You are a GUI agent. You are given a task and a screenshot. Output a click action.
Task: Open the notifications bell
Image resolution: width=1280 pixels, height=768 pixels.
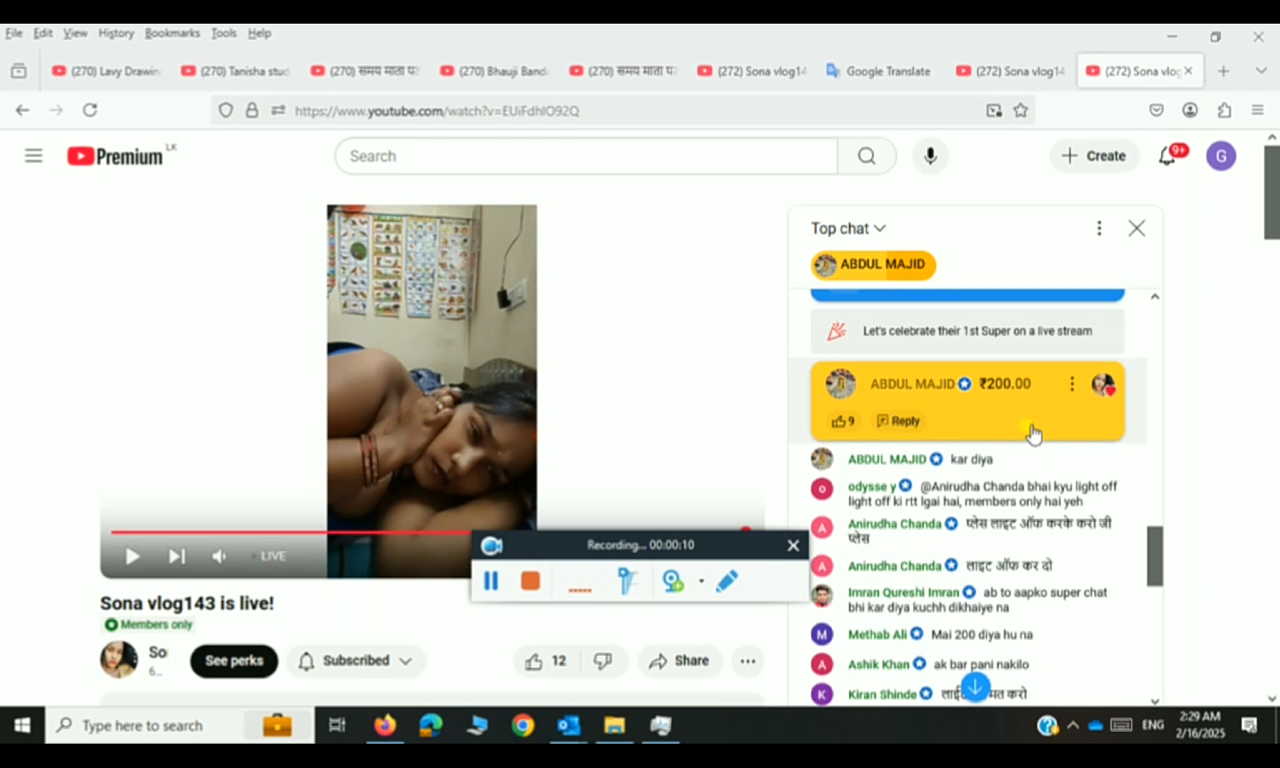(1167, 156)
